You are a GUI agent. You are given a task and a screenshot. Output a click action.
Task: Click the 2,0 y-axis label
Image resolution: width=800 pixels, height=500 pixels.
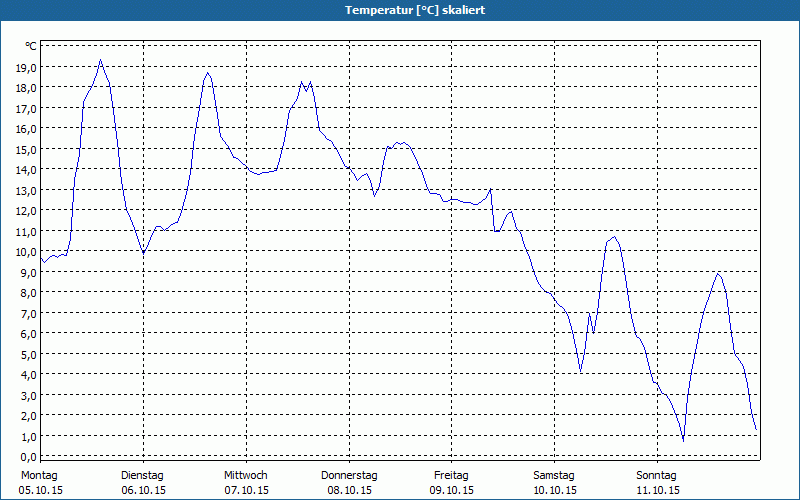click(29, 416)
